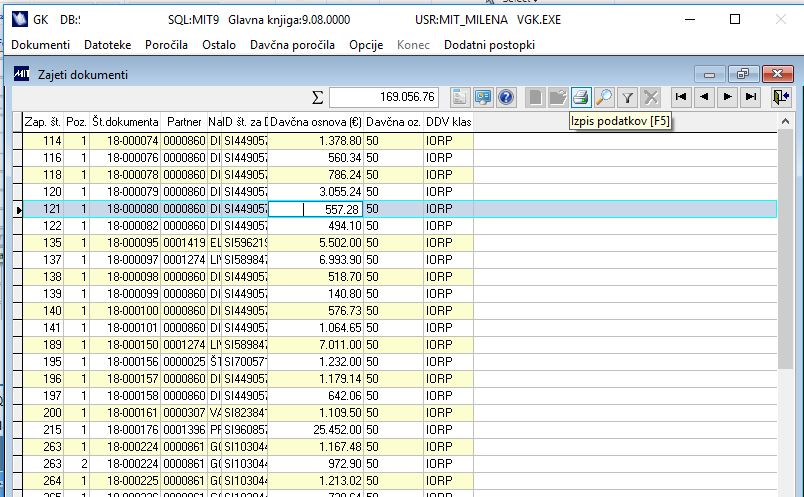Click the scrollbar up arrow in grid

point(787,122)
